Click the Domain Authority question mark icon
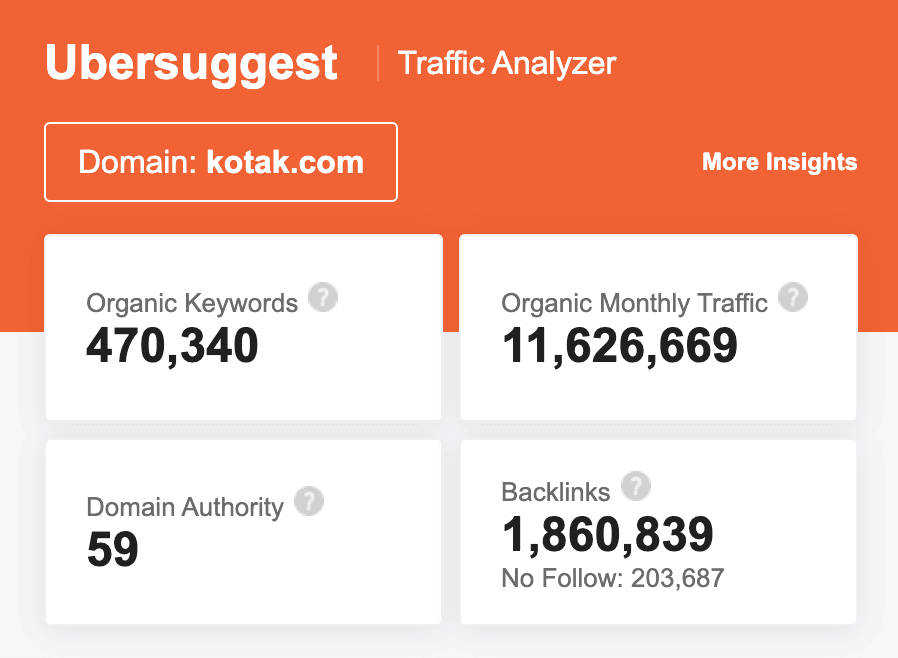Viewport: 898px width, 658px height. pyautogui.click(x=310, y=501)
